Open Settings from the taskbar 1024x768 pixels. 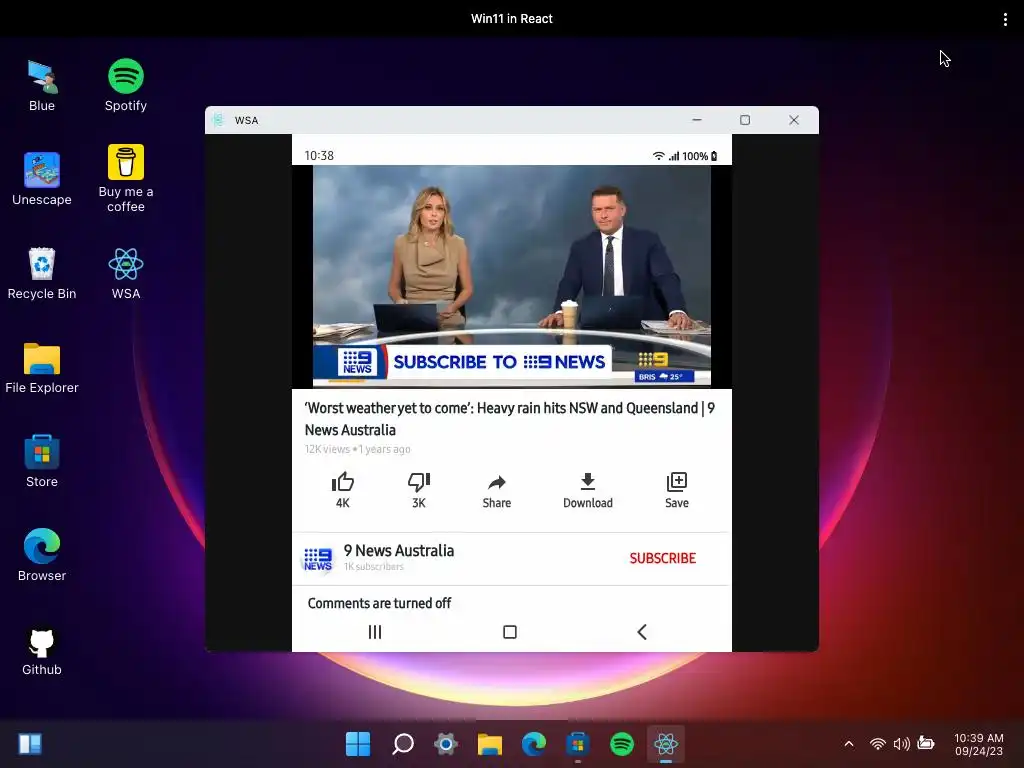[x=446, y=744]
